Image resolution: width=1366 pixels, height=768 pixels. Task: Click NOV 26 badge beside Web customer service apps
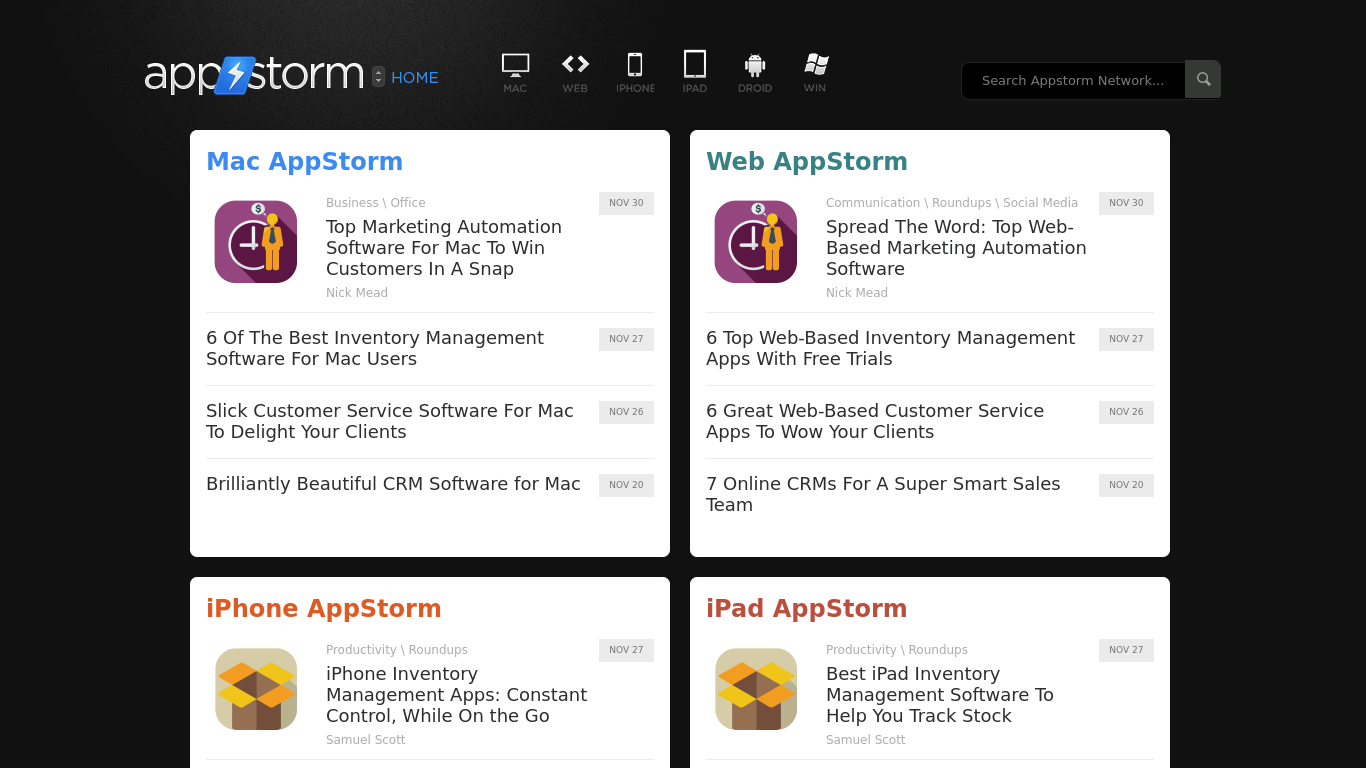(1126, 412)
